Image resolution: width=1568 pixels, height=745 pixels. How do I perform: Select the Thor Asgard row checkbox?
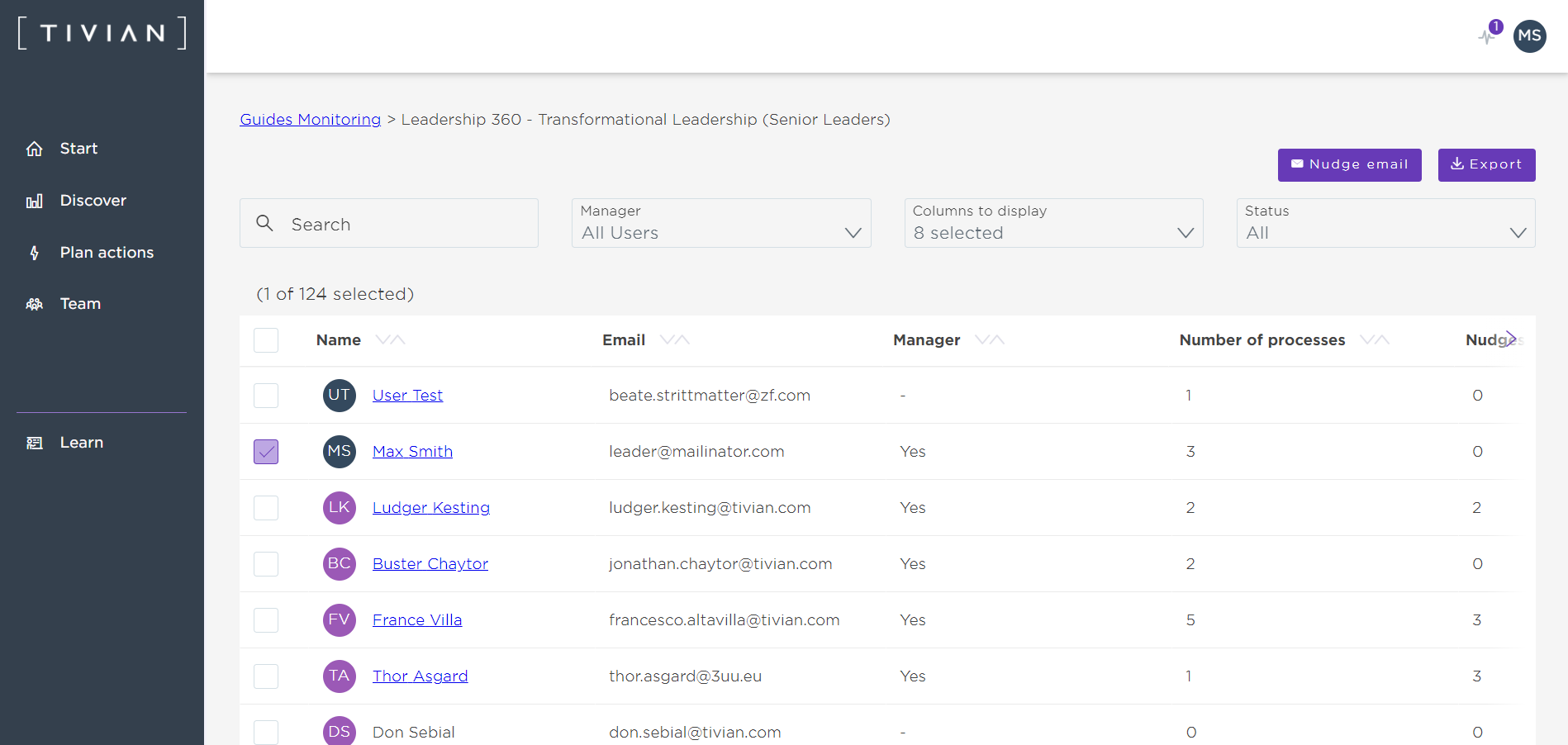[x=266, y=676]
